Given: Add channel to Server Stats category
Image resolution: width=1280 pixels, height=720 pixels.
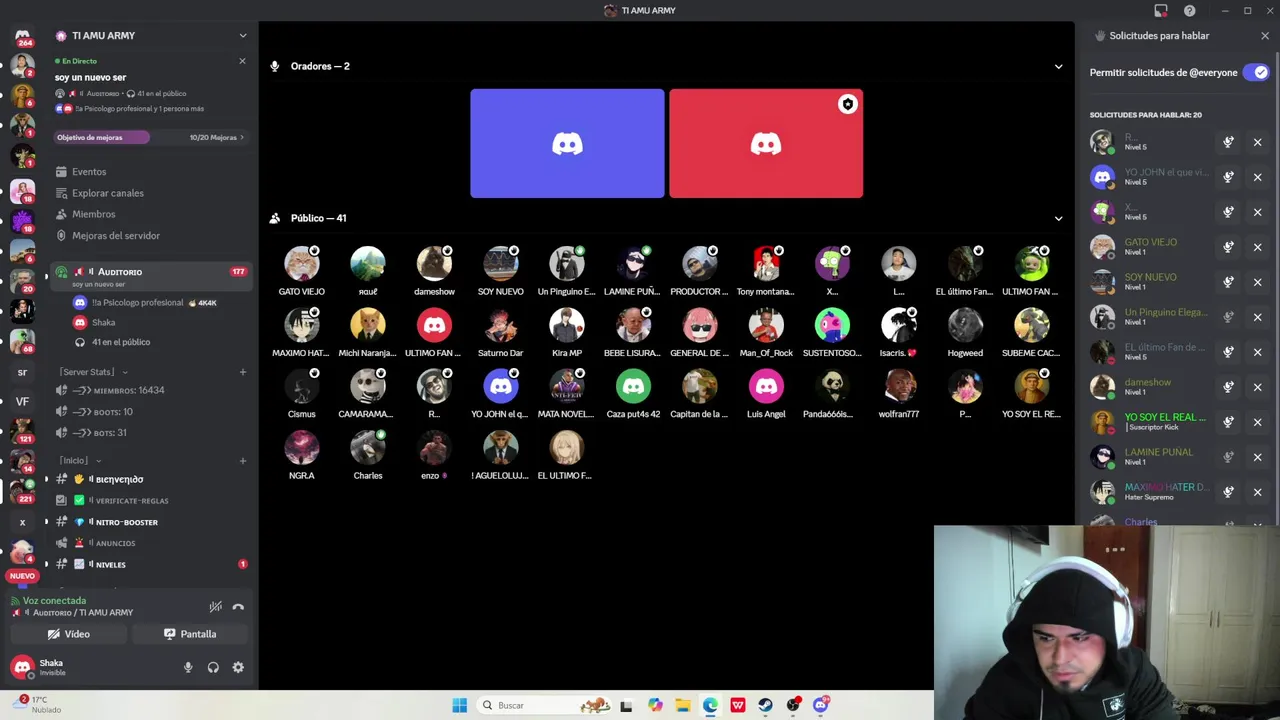Looking at the screenshot, I should coord(242,372).
